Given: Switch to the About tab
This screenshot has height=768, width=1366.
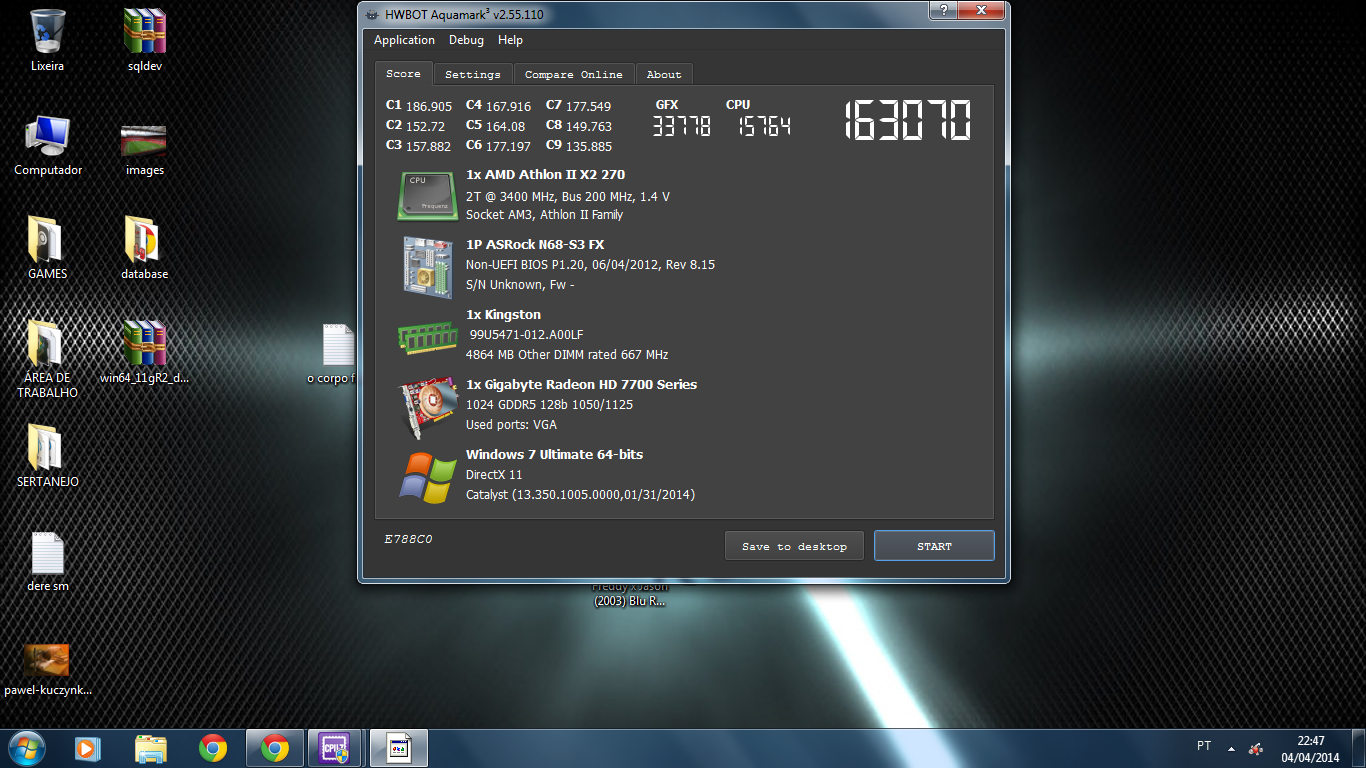Looking at the screenshot, I should click(664, 75).
